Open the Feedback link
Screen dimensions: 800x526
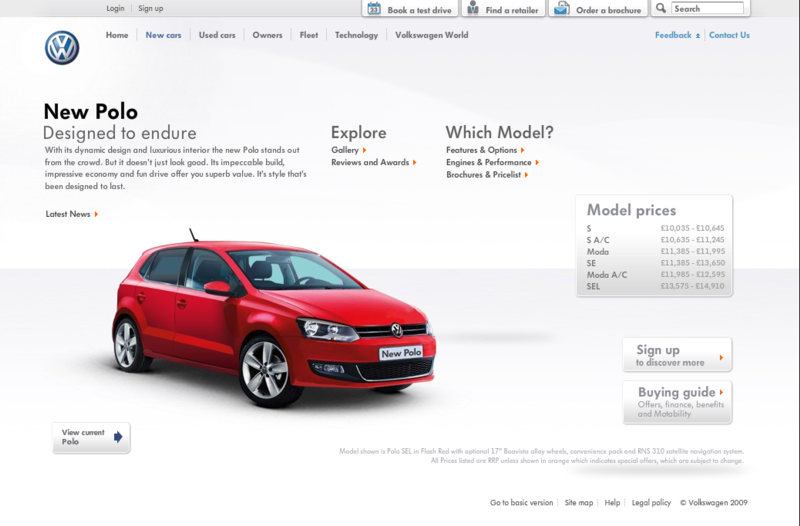pyautogui.click(x=673, y=35)
